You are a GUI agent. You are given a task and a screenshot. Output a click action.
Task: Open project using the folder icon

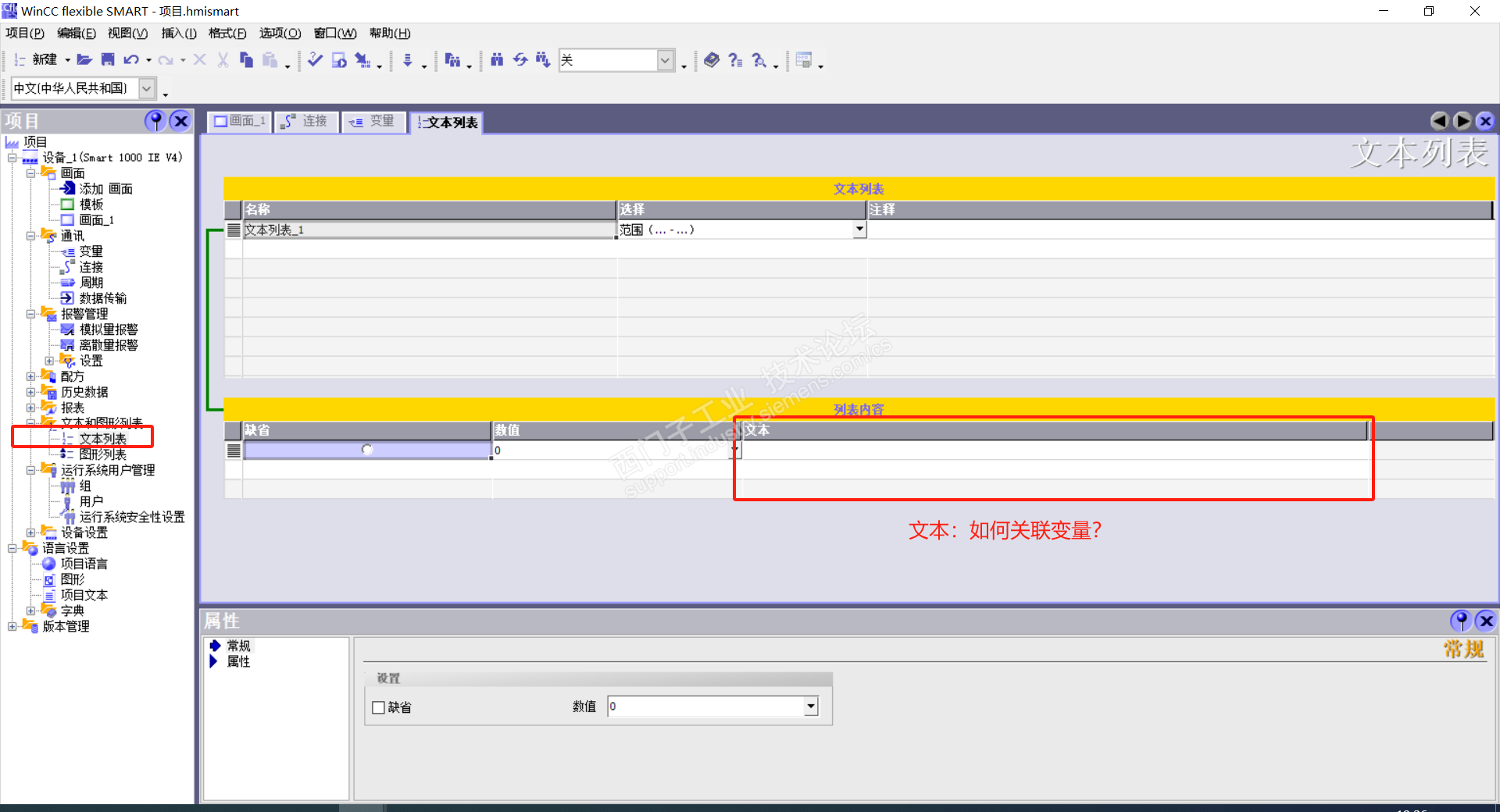(84, 60)
